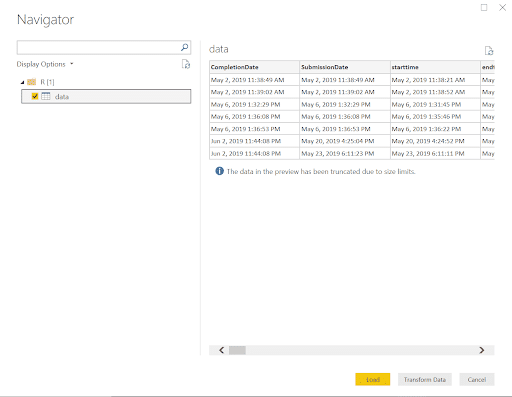This screenshot has width=512, height=397.
Task: Click starttime cell May 2, 2019 11:38:52 AM
Action: point(435,92)
